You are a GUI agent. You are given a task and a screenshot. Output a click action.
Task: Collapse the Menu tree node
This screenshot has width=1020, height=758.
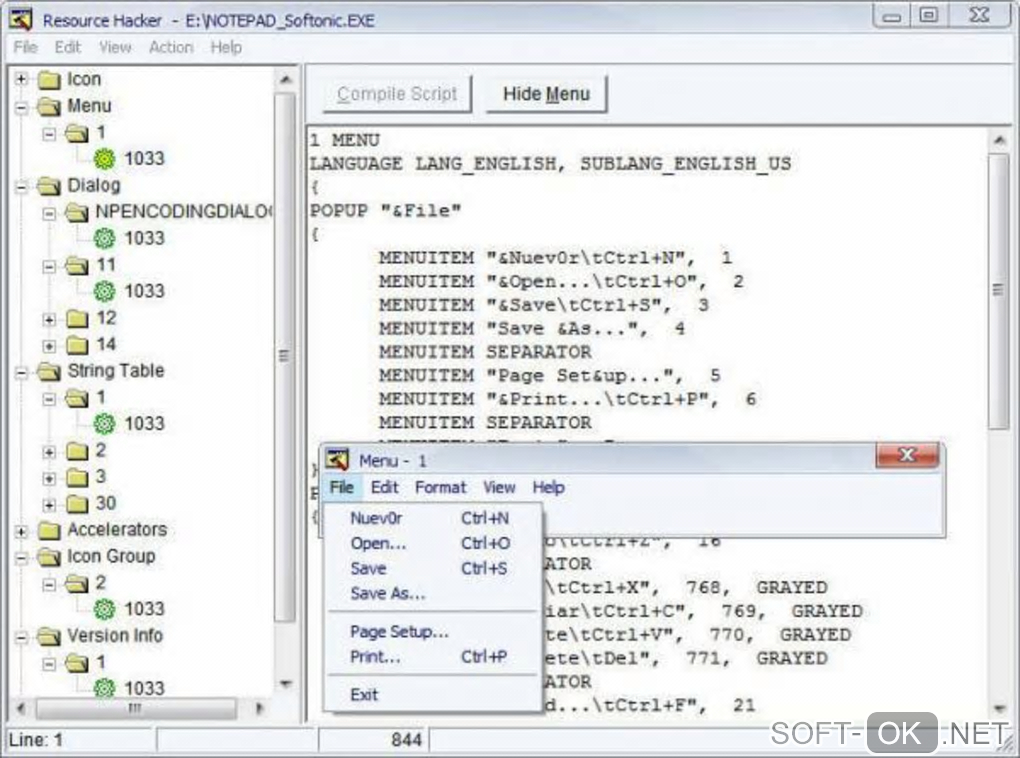point(21,107)
